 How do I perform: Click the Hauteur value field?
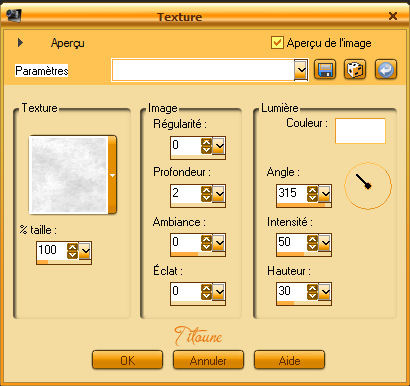(292, 291)
